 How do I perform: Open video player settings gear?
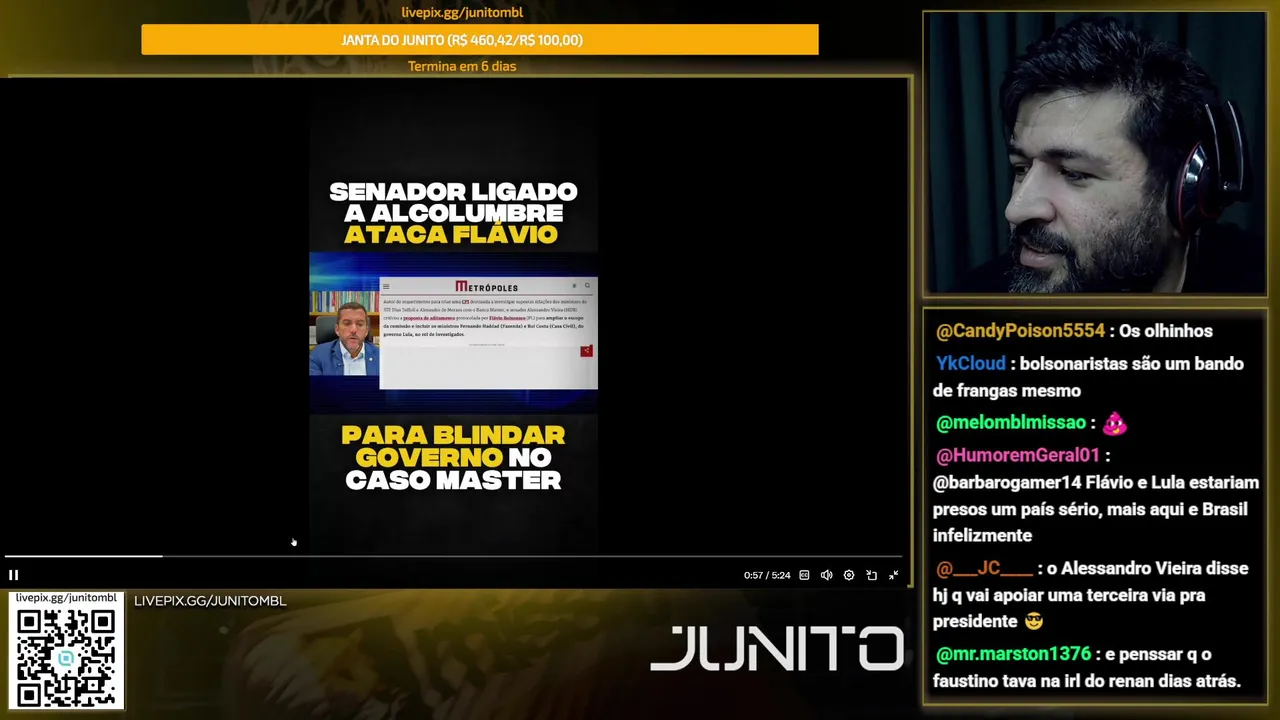tap(849, 575)
